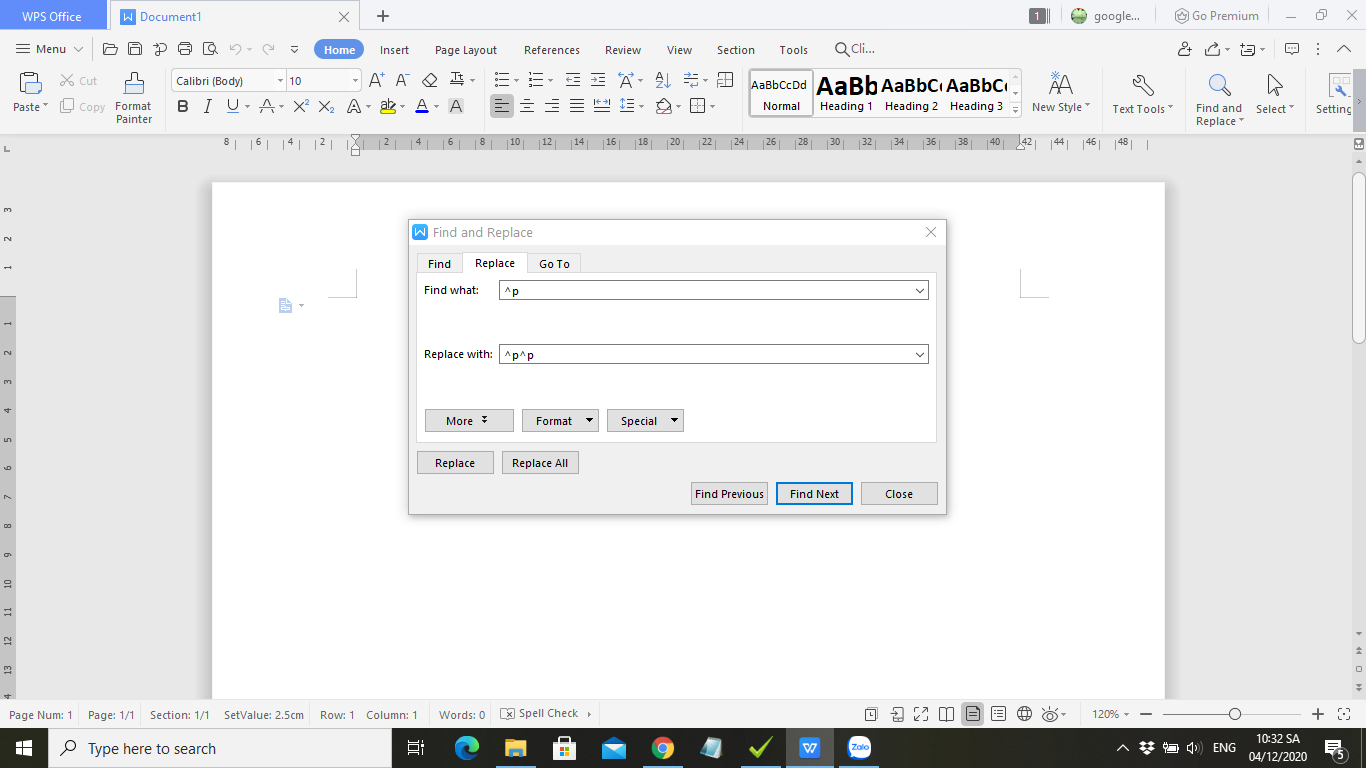Activate superscript formatting
This screenshot has width=1366, height=768.
pos(300,105)
